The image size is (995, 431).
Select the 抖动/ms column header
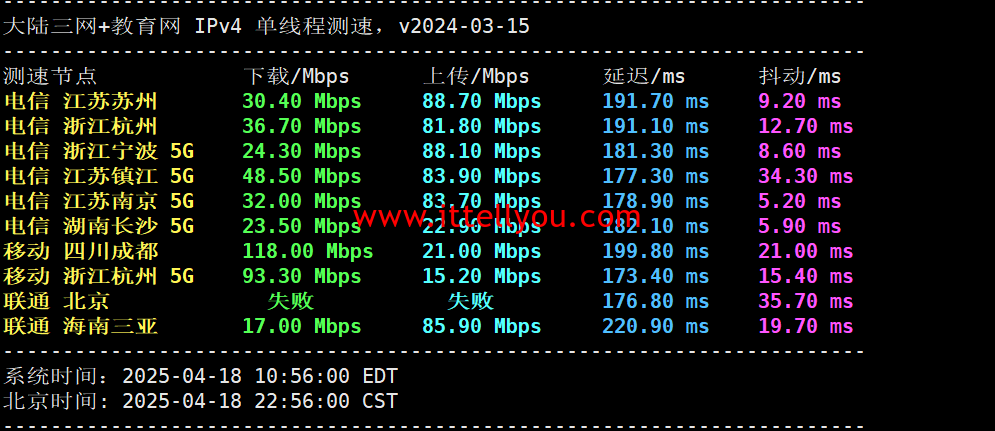800,77
